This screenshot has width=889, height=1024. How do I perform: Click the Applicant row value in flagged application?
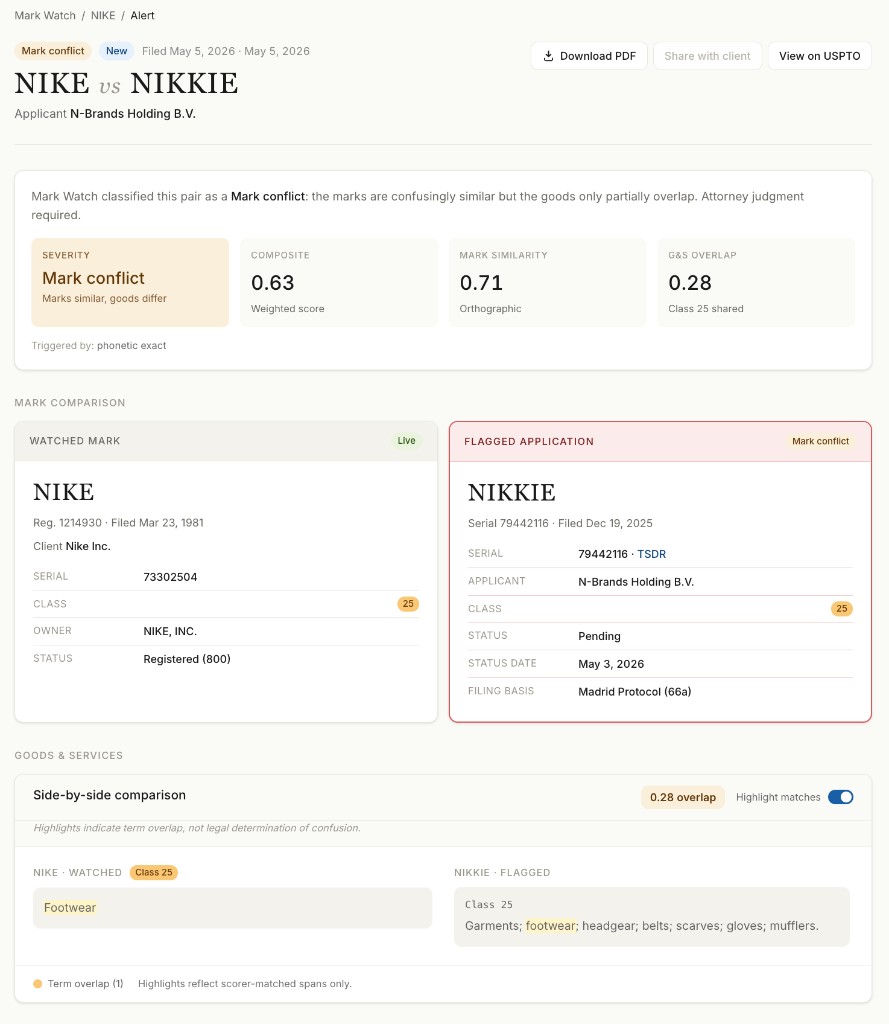(636, 582)
